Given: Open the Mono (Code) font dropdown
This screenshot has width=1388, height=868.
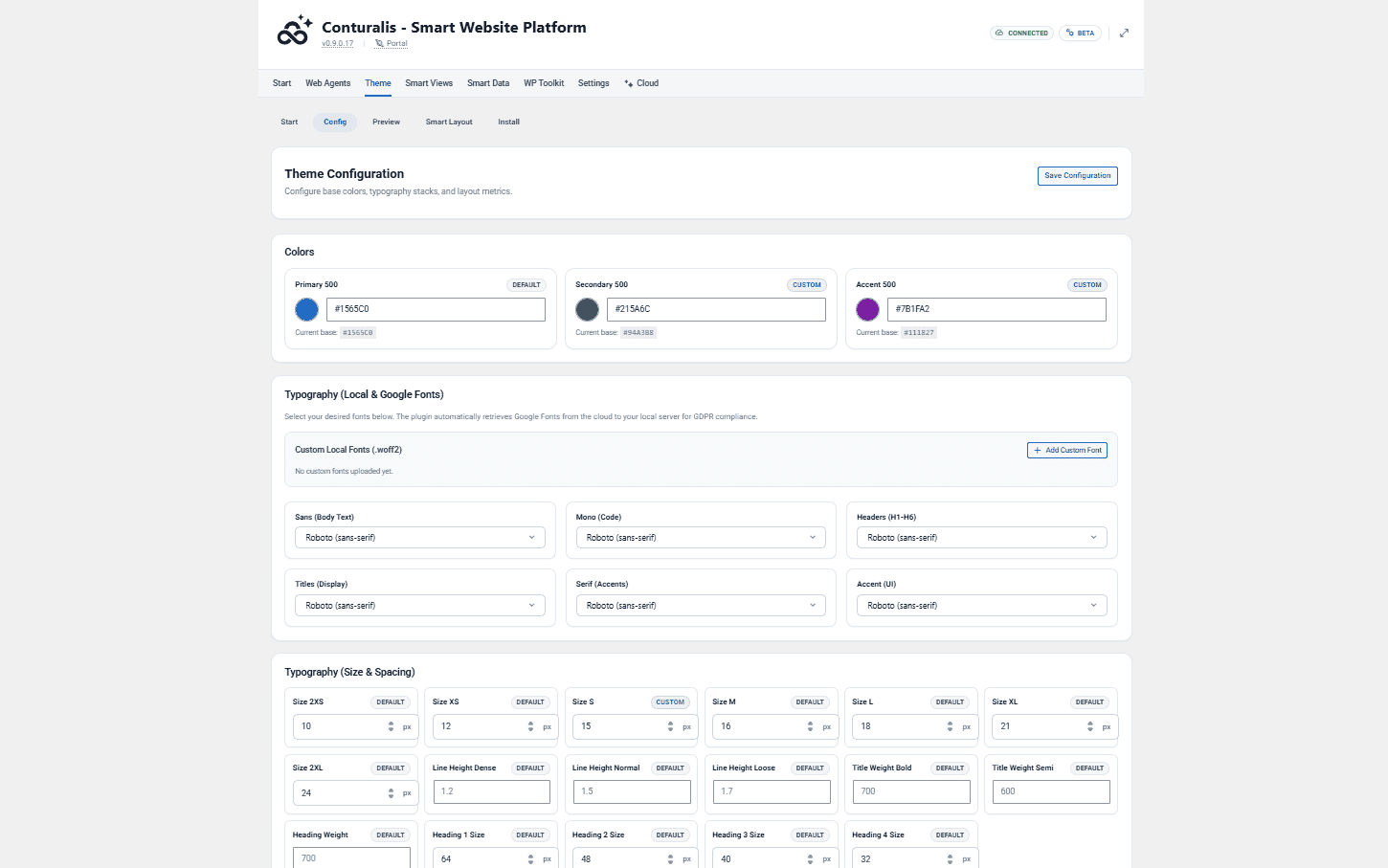Looking at the screenshot, I should coord(701,538).
